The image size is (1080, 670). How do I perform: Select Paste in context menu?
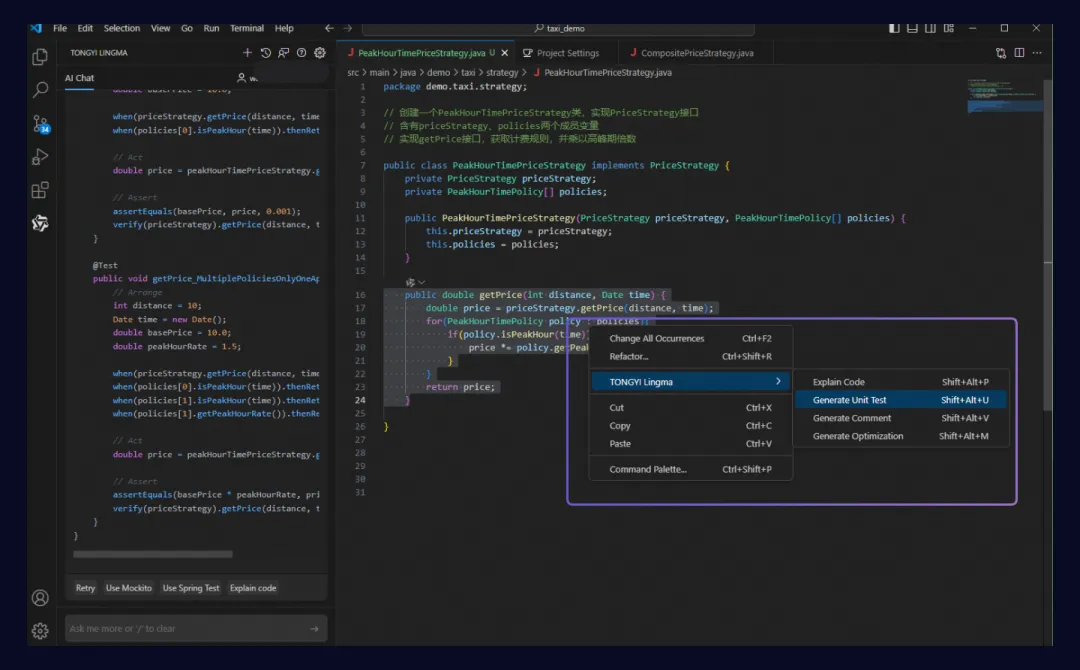[690, 443]
